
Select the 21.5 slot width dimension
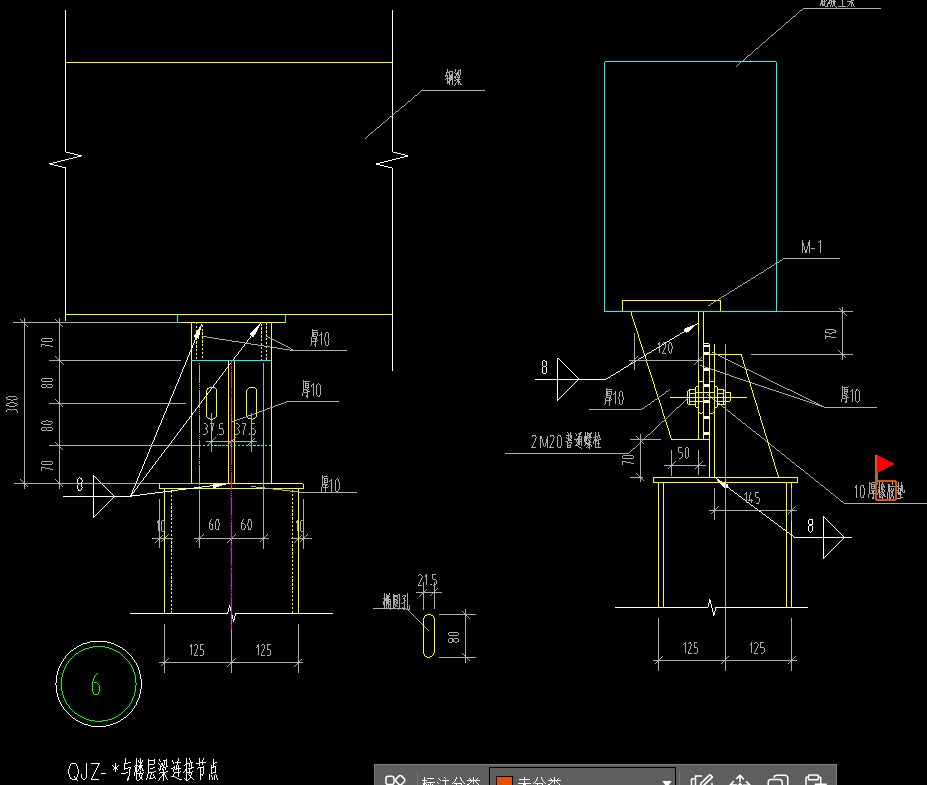pos(427,580)
